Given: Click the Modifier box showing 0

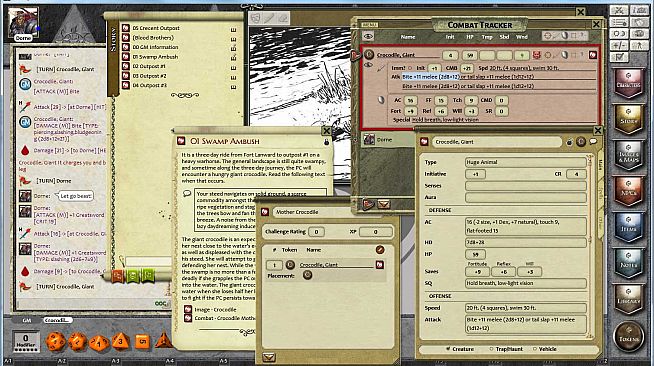Looking at the screenshot, I should click(x=26, y=341).
